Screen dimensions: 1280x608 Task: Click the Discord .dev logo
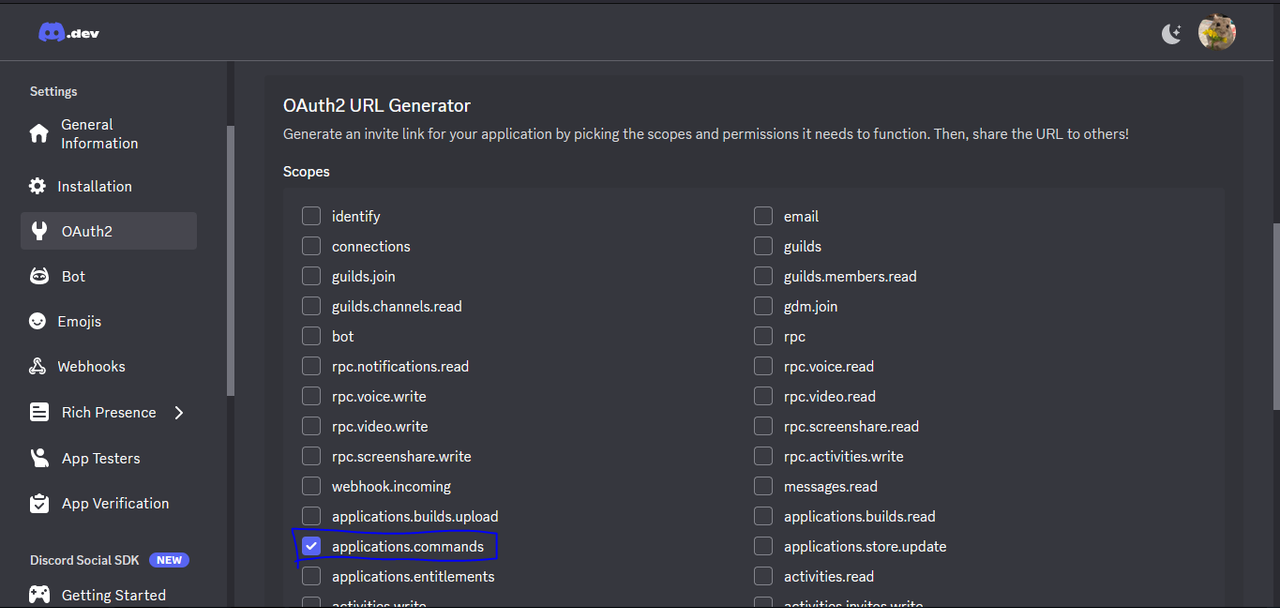[x=68, y=33]
